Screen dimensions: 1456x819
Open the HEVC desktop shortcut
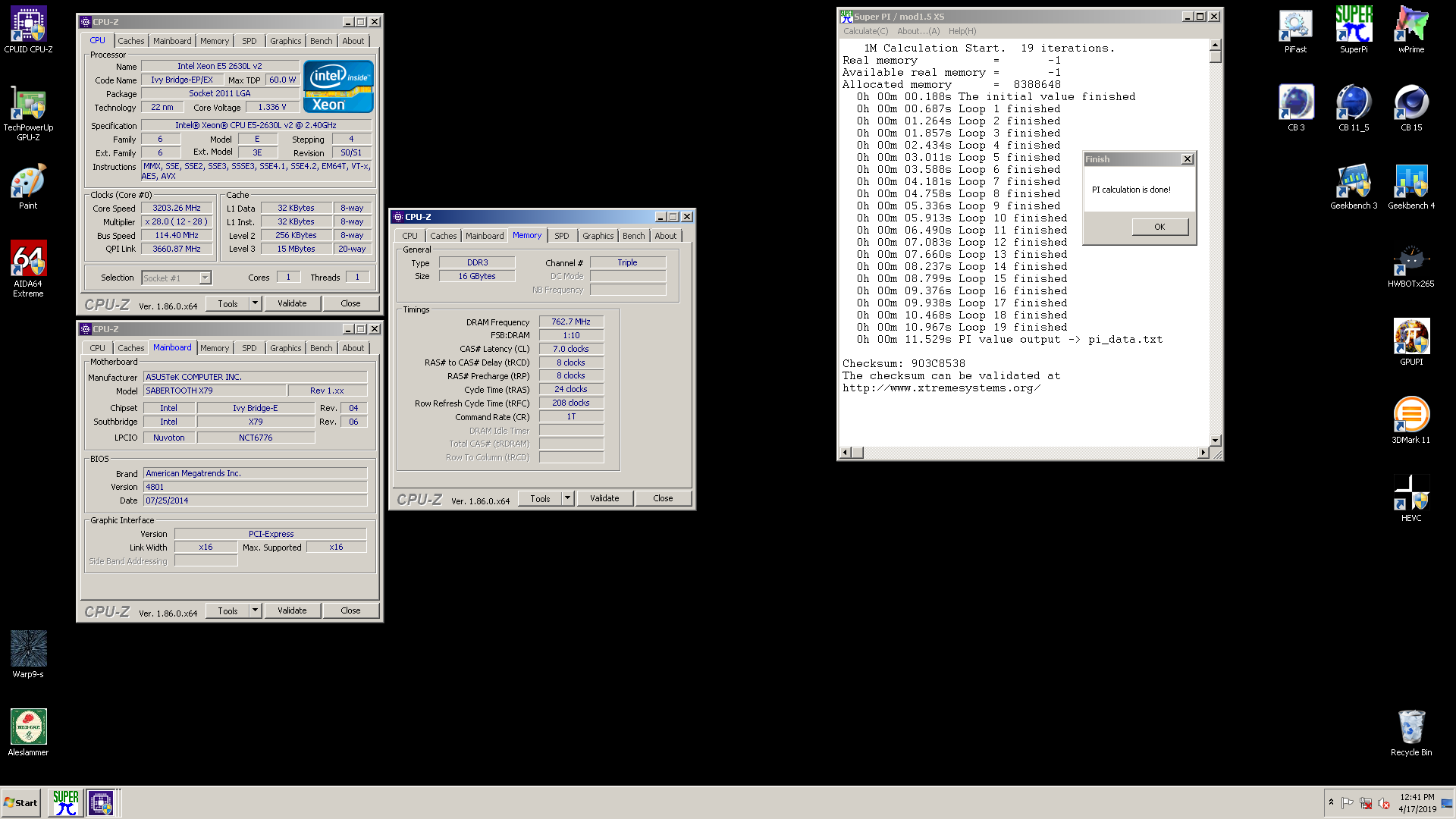(1411, 499)
